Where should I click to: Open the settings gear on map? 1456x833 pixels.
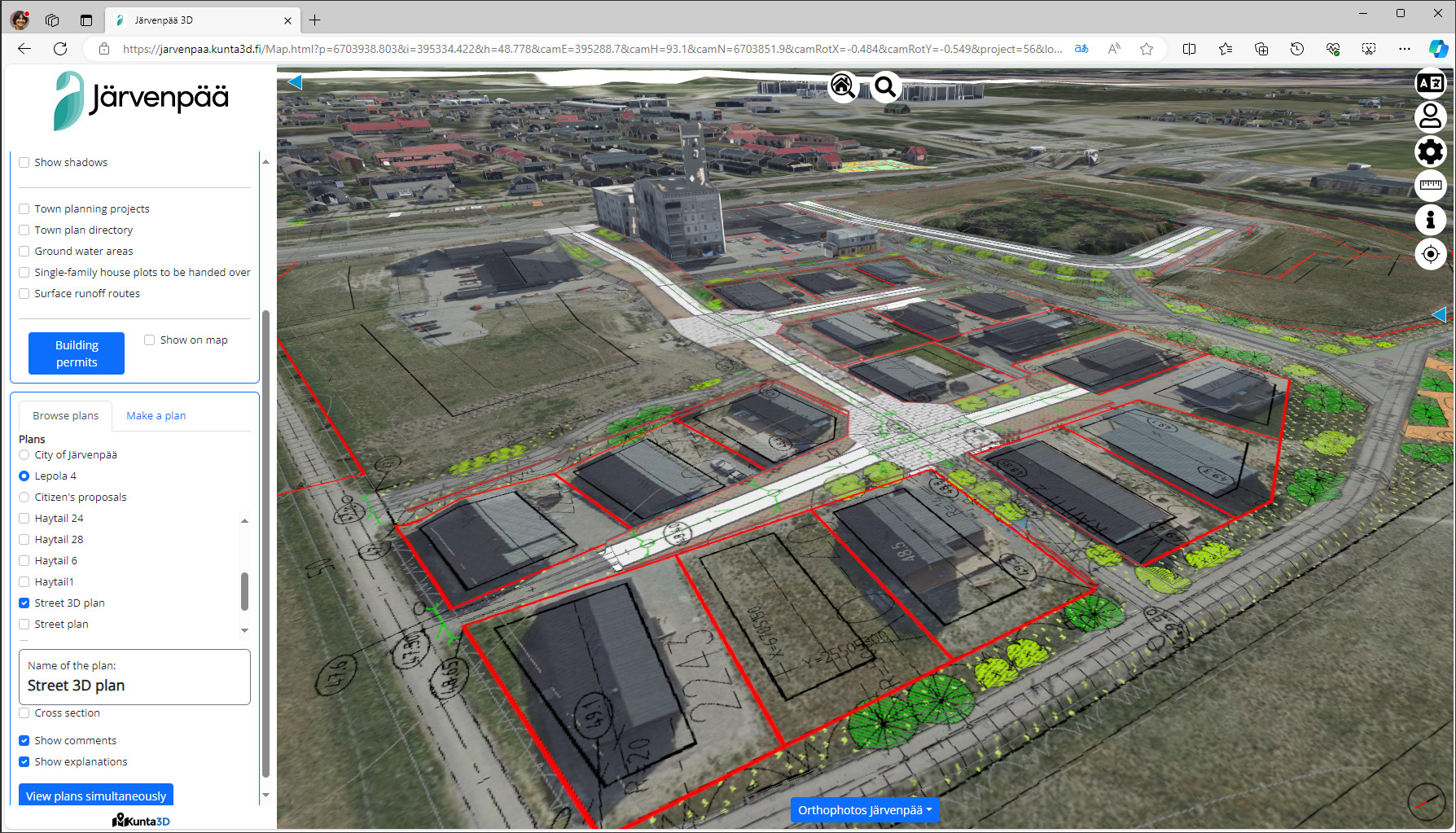tap(1430, 151)
